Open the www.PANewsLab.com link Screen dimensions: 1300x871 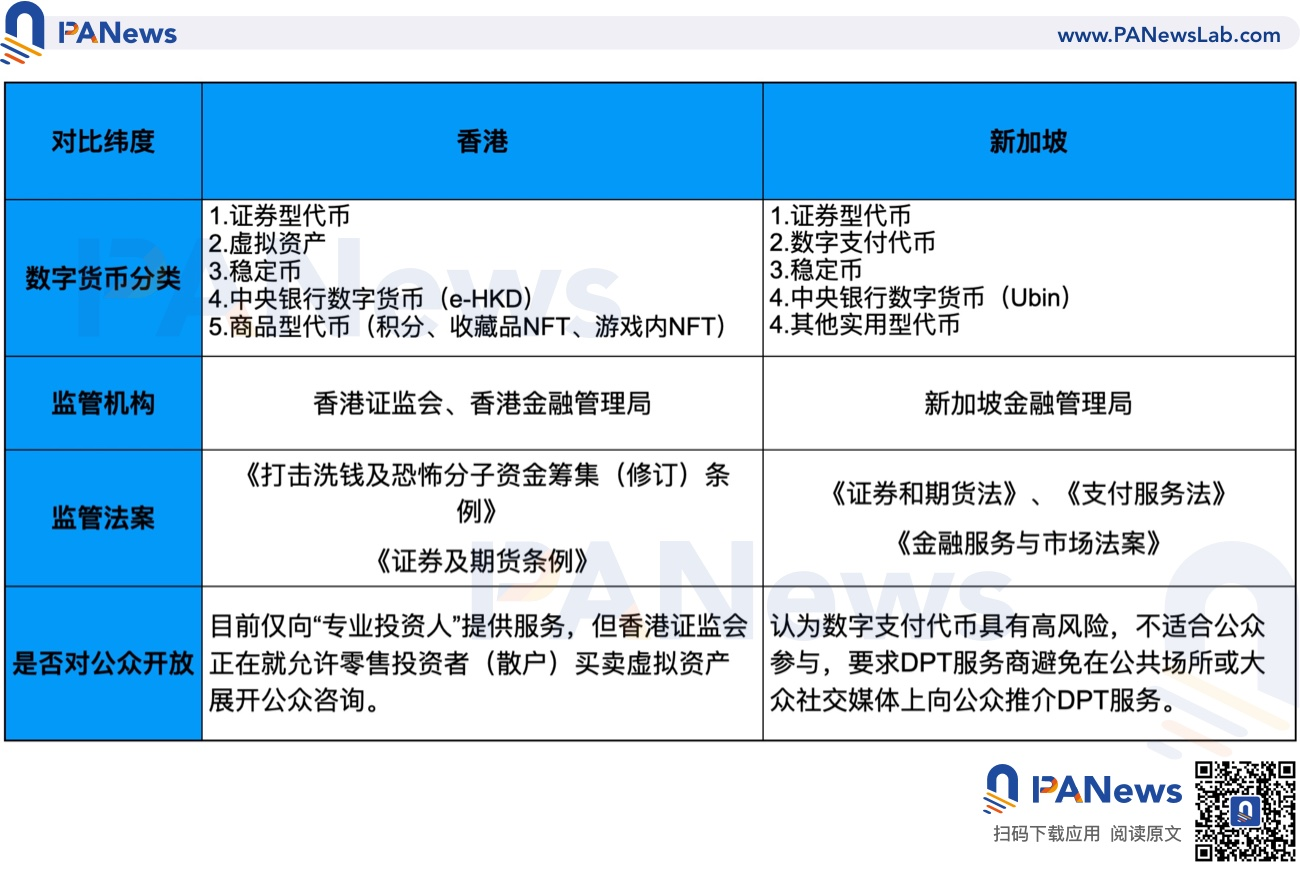click(x=1169, y=35)
